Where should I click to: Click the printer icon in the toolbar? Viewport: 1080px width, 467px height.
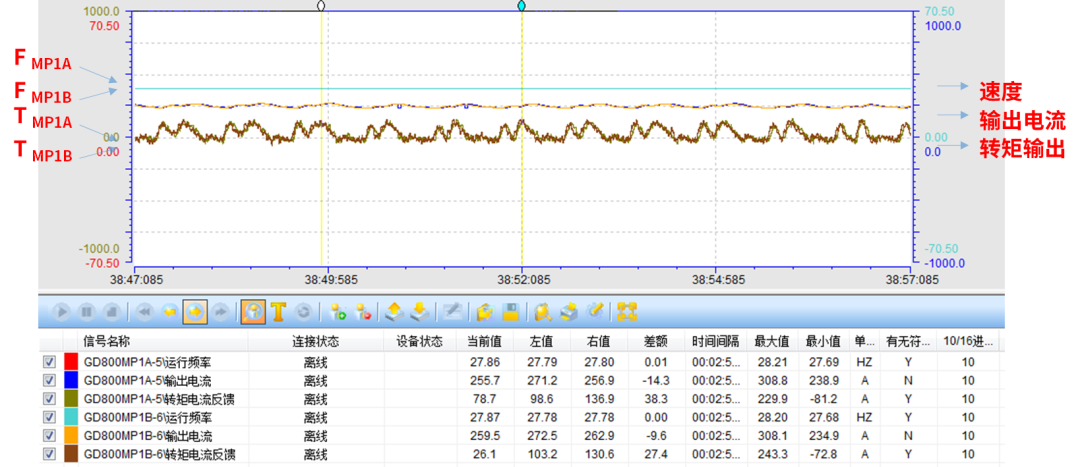pyautogui.click(x=569, y=311)
